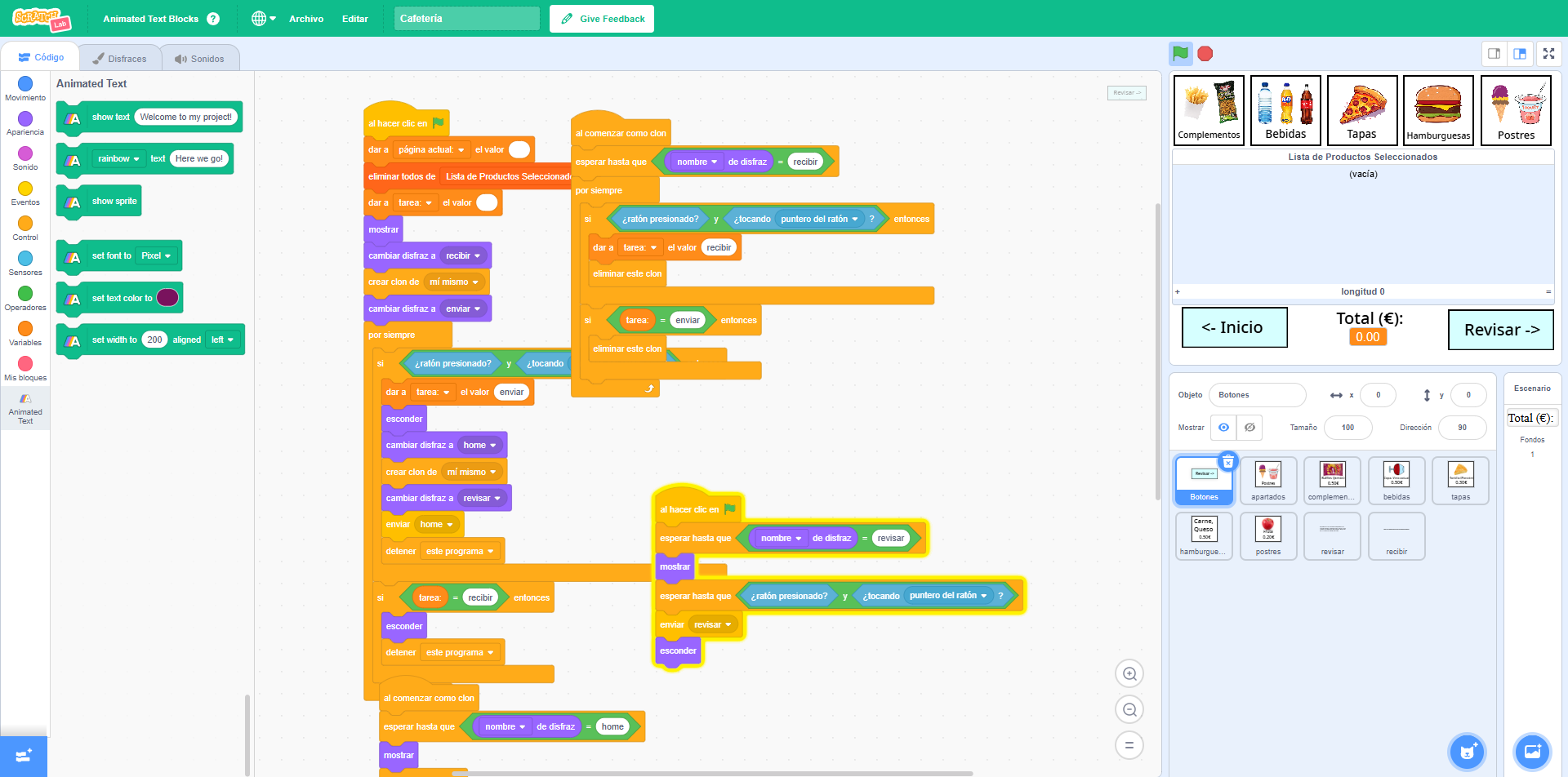Enter full screen stage mode

(1548, 54)
